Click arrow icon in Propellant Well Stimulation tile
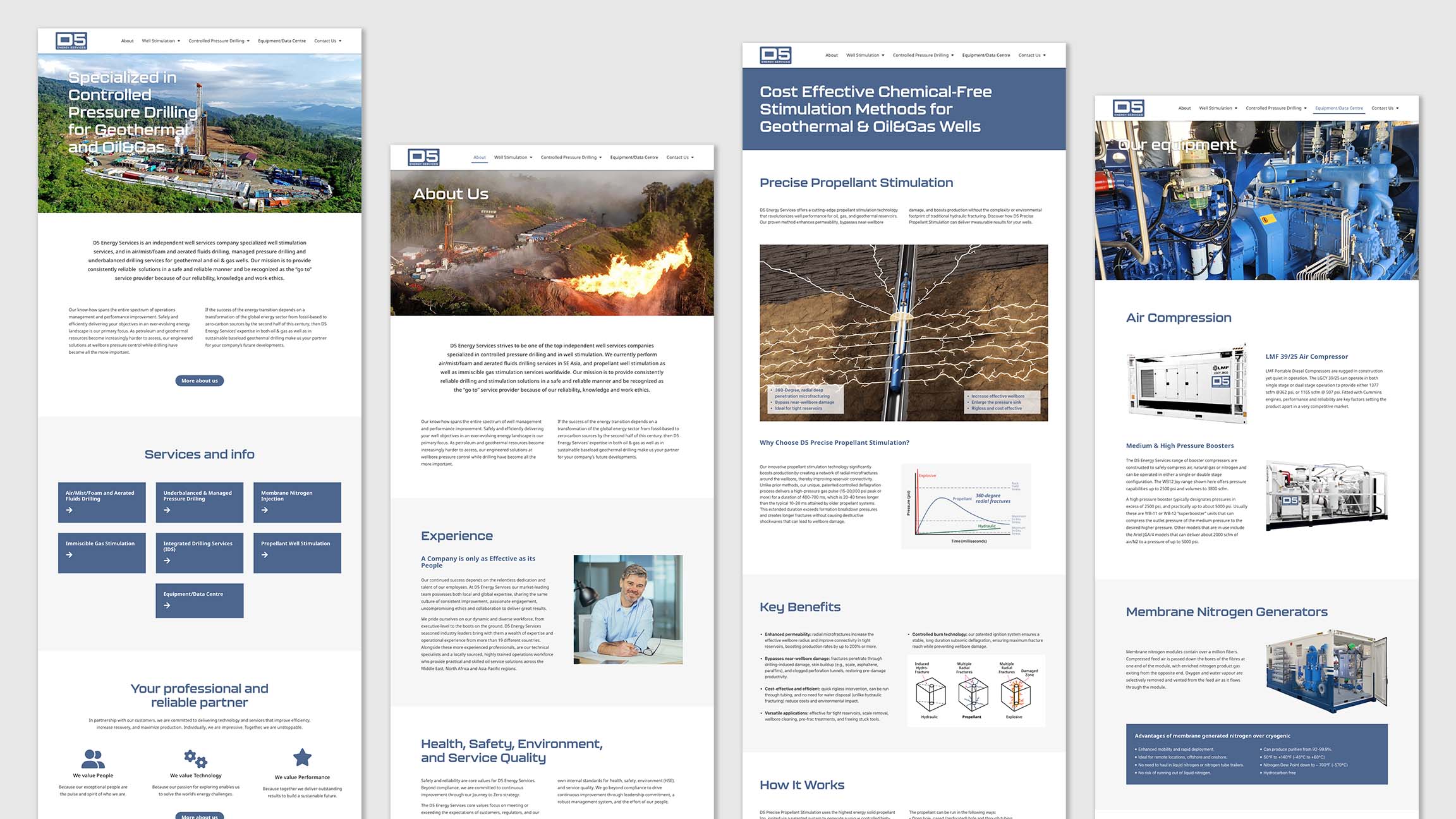The image size is (1456, 819). coord(265,555)
